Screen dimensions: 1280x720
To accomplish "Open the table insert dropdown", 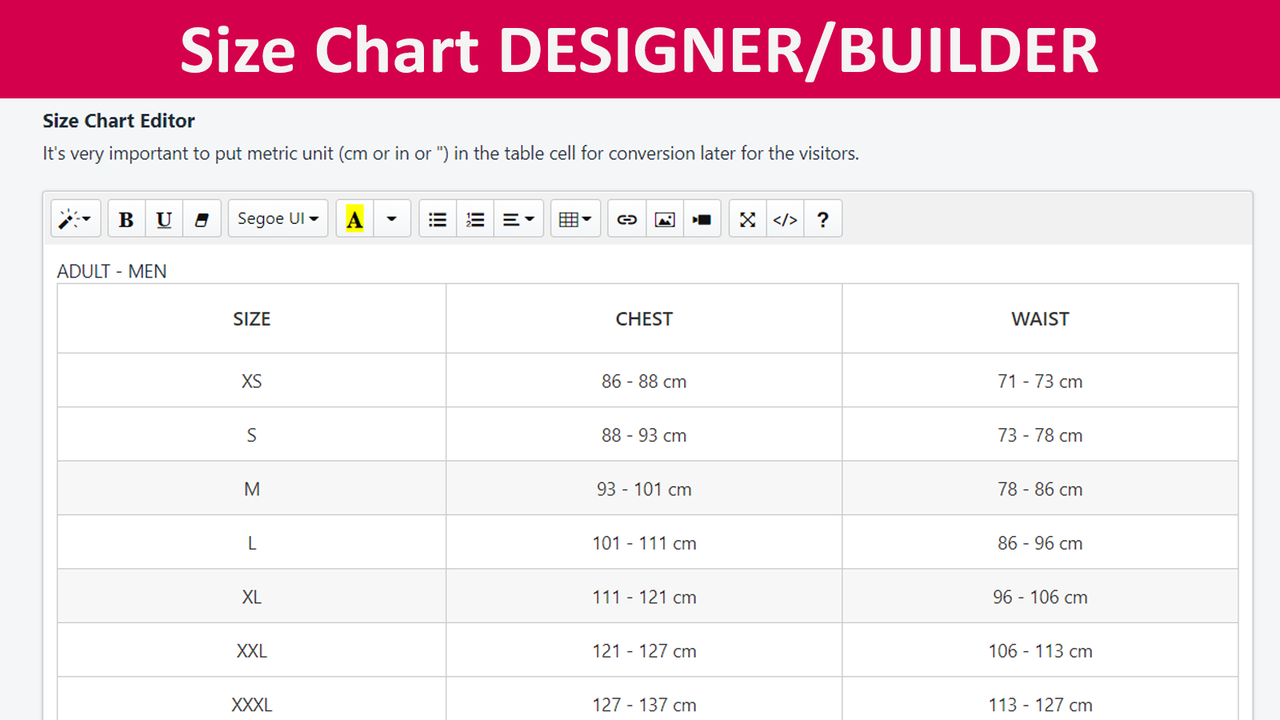I will (x=575, y=218).
